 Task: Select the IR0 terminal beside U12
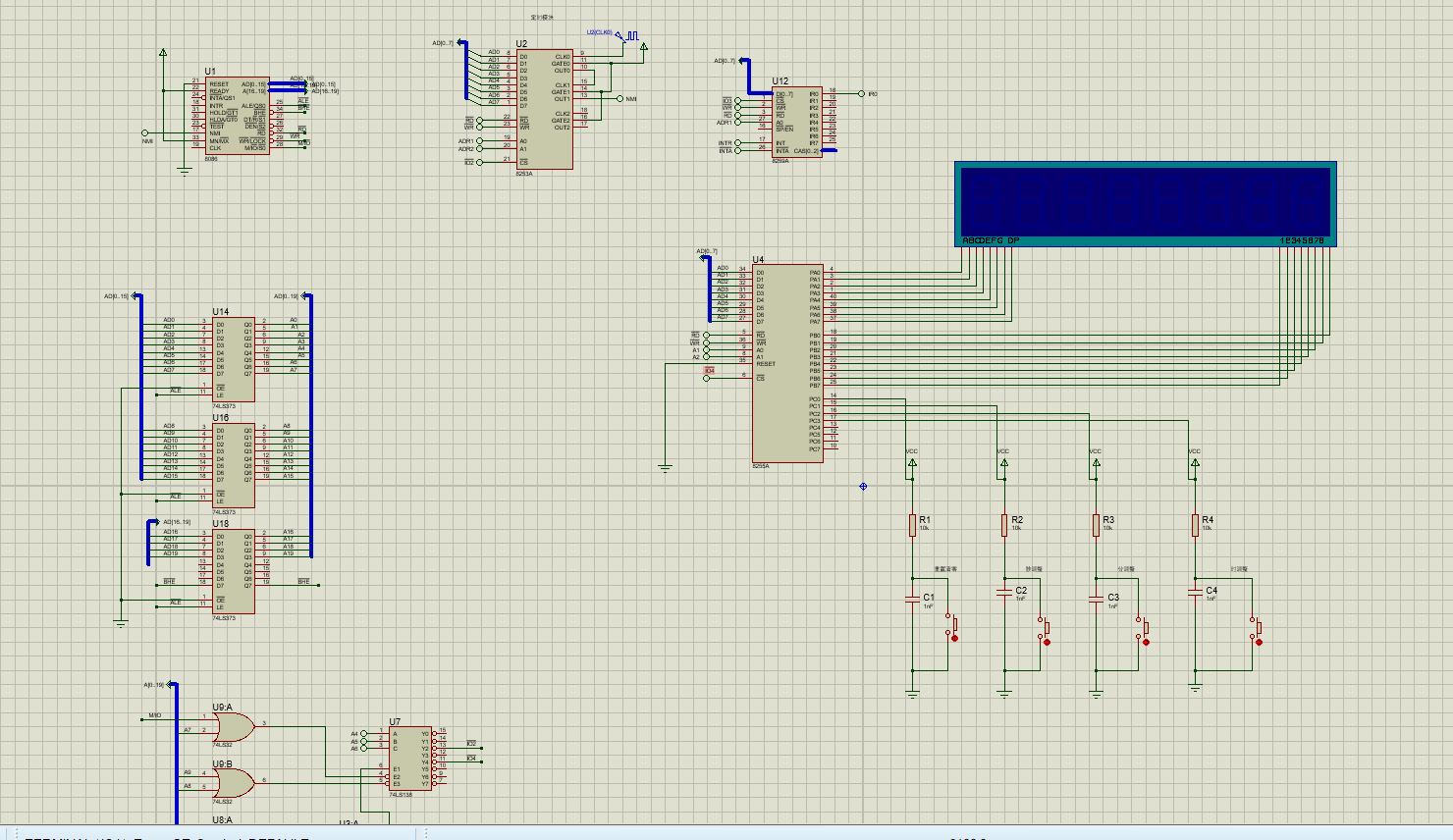tap(861, 94)
